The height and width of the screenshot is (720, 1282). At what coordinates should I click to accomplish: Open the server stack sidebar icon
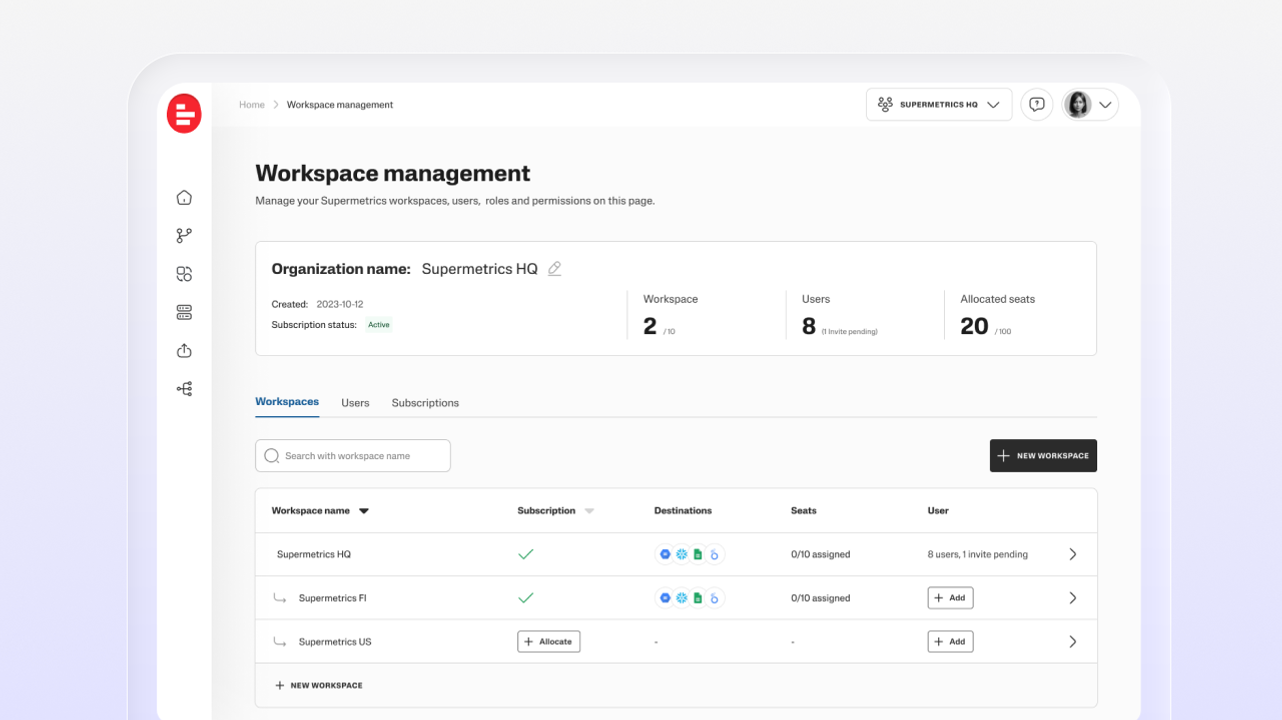click(184, 313)
